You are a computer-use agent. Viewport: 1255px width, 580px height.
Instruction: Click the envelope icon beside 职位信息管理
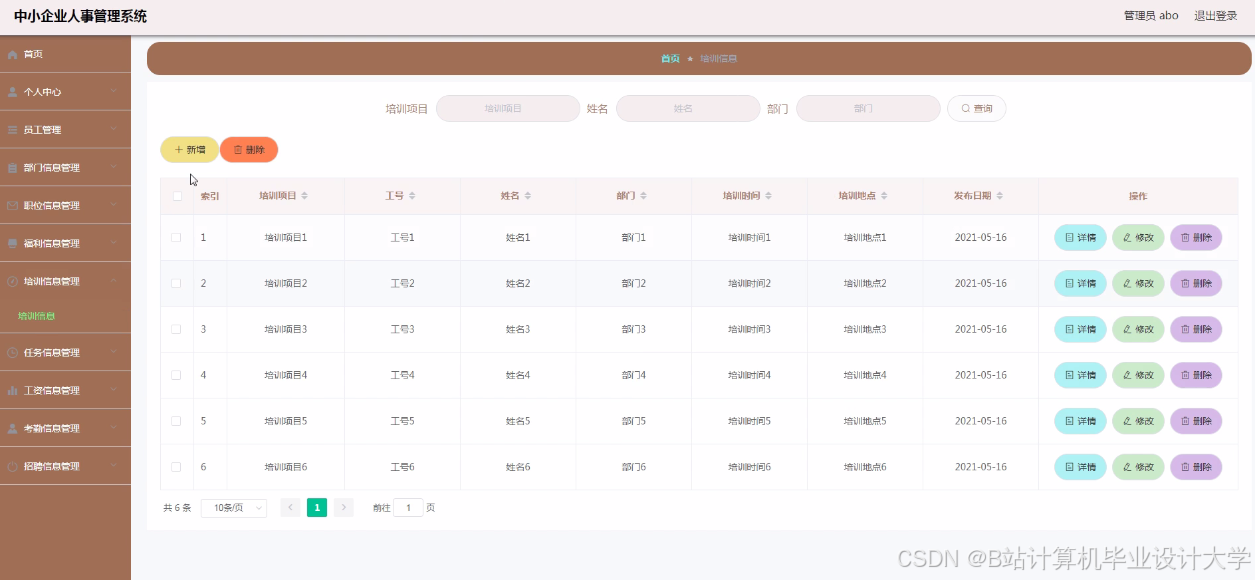[13, 206]
